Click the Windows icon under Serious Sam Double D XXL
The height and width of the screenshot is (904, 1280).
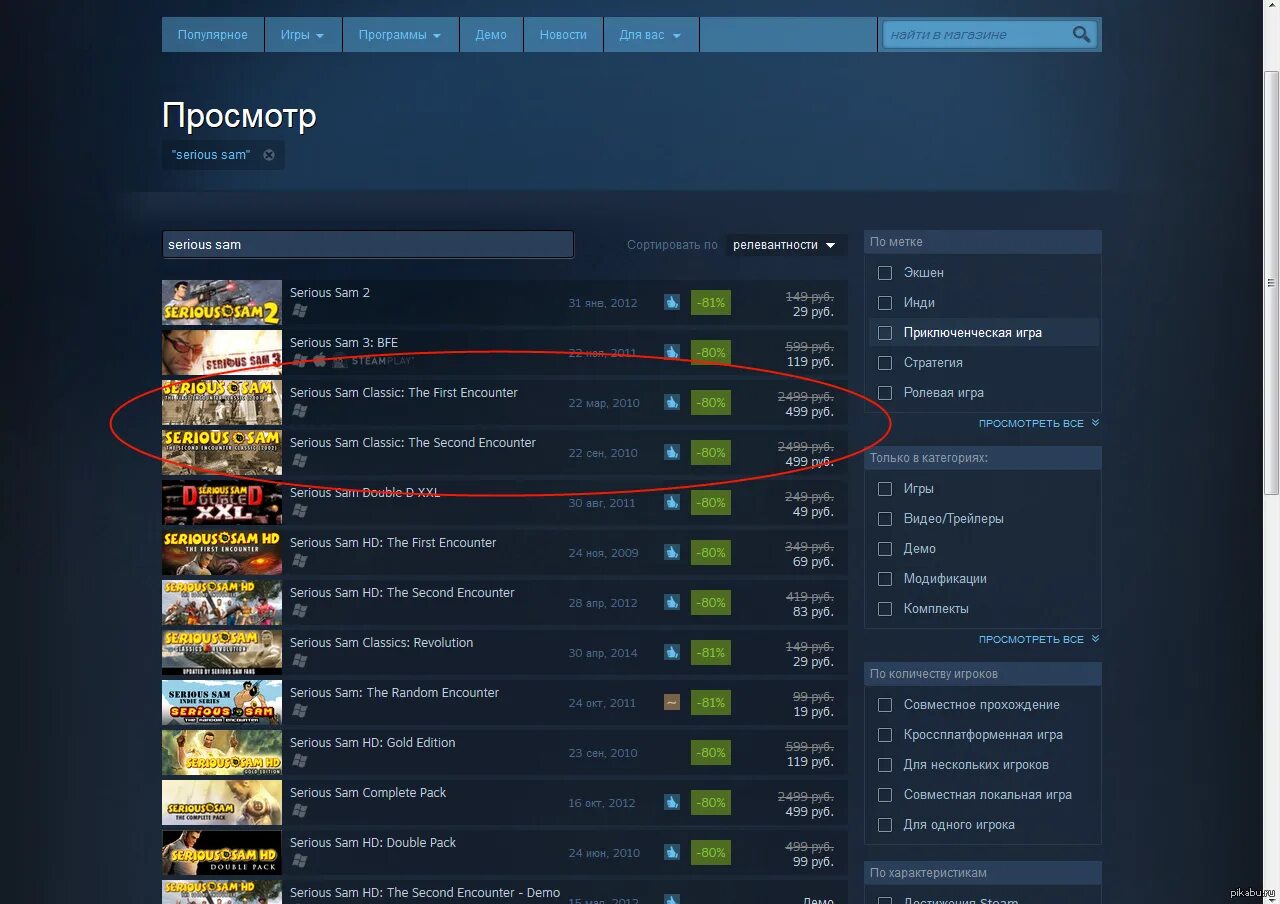point(299,511)
